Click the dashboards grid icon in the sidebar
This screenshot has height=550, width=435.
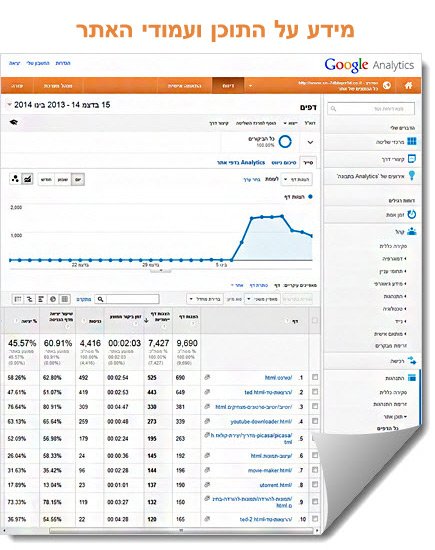[411, 141]
